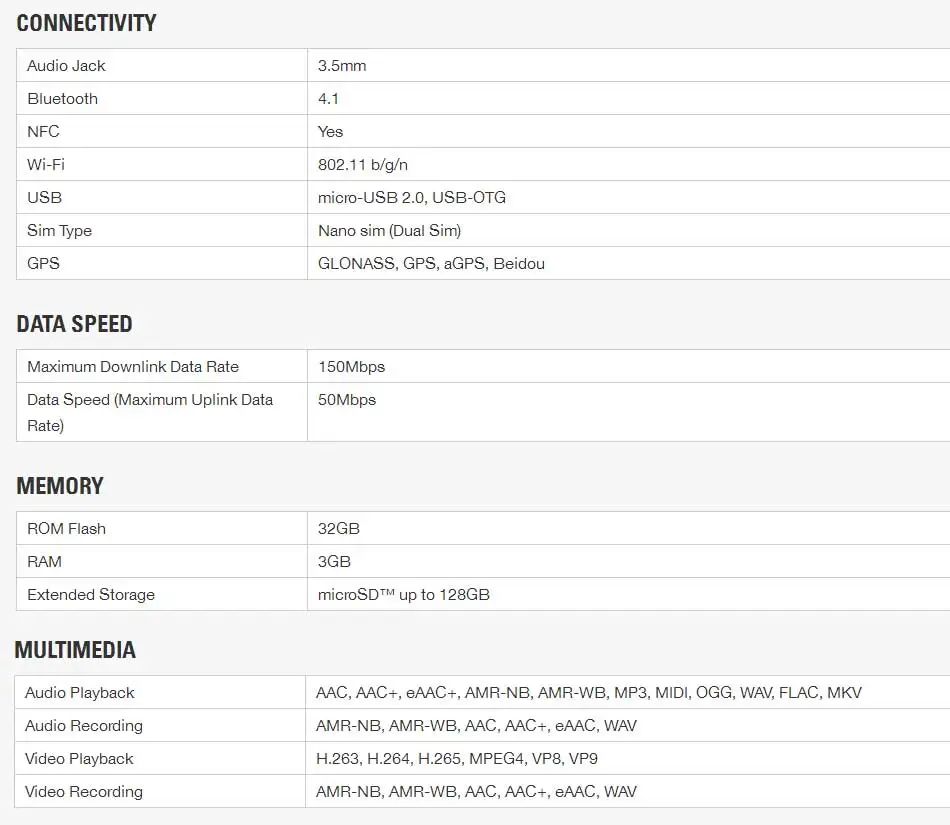Click the 802.11 b/g/n value
Image resolution: width=950 pixels, height=825 pixels.
[362, 165]
